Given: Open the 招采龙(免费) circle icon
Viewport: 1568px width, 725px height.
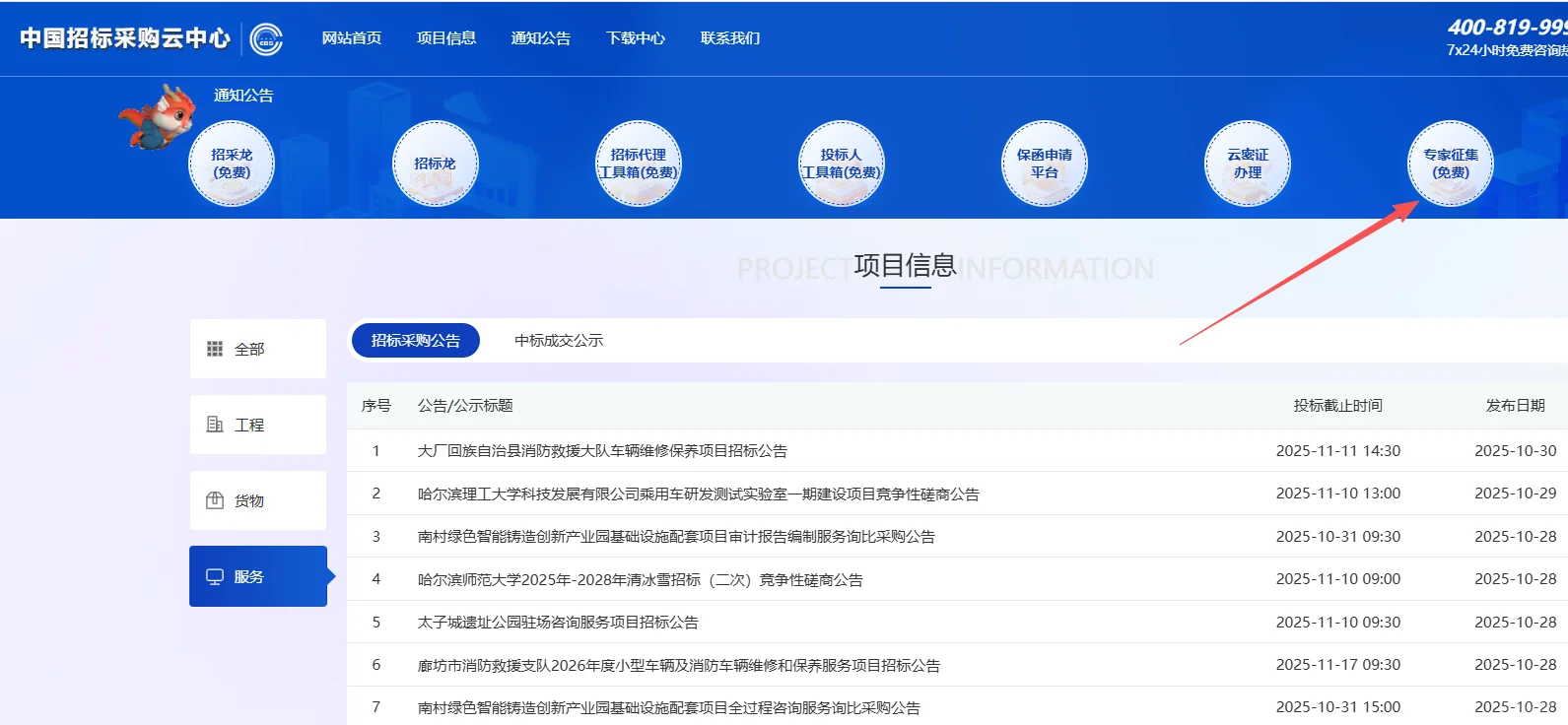Looking at the screenshot, I should (232, 164).
